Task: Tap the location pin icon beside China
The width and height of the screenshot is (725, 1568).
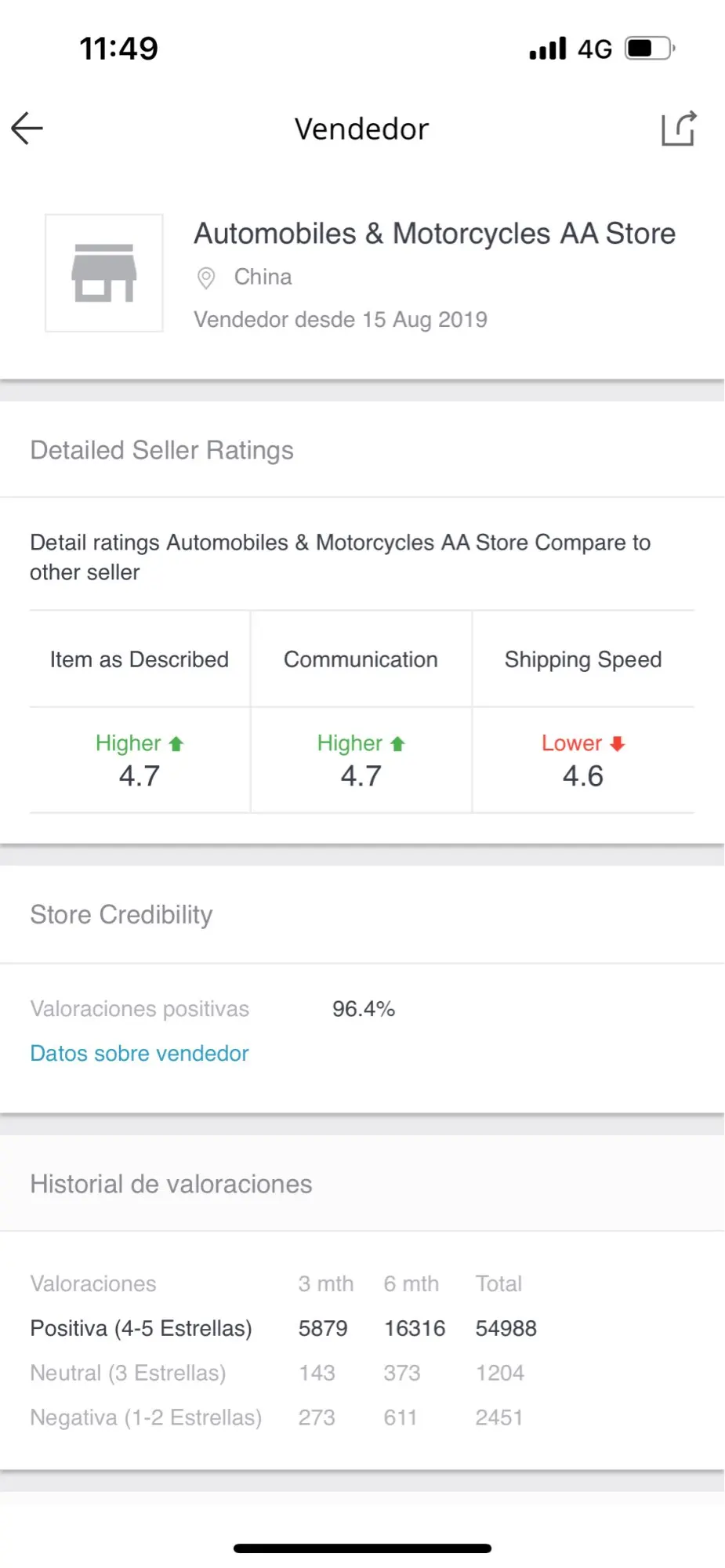Action: (206, 278)
